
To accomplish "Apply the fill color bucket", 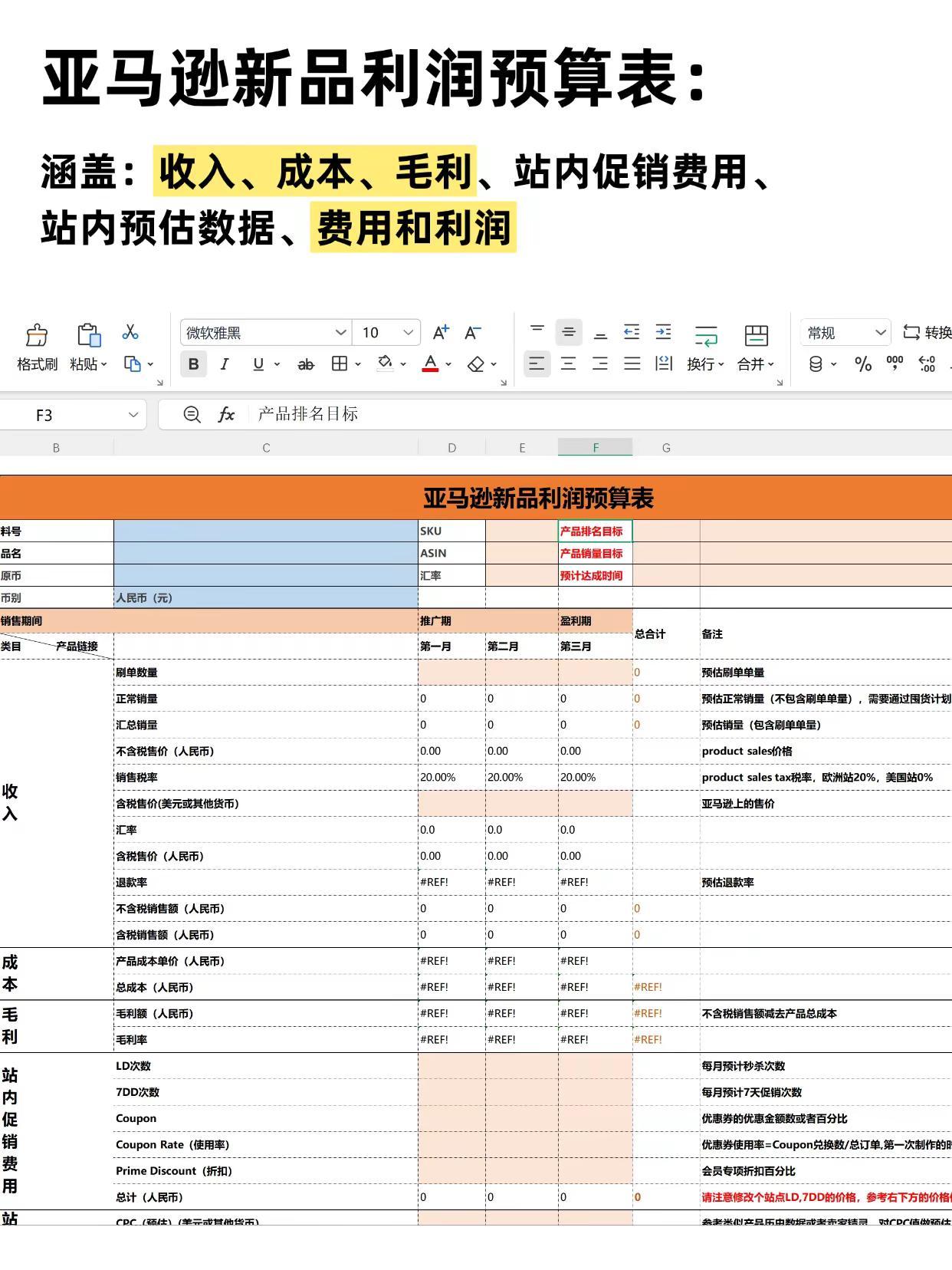I will (385, 364).
